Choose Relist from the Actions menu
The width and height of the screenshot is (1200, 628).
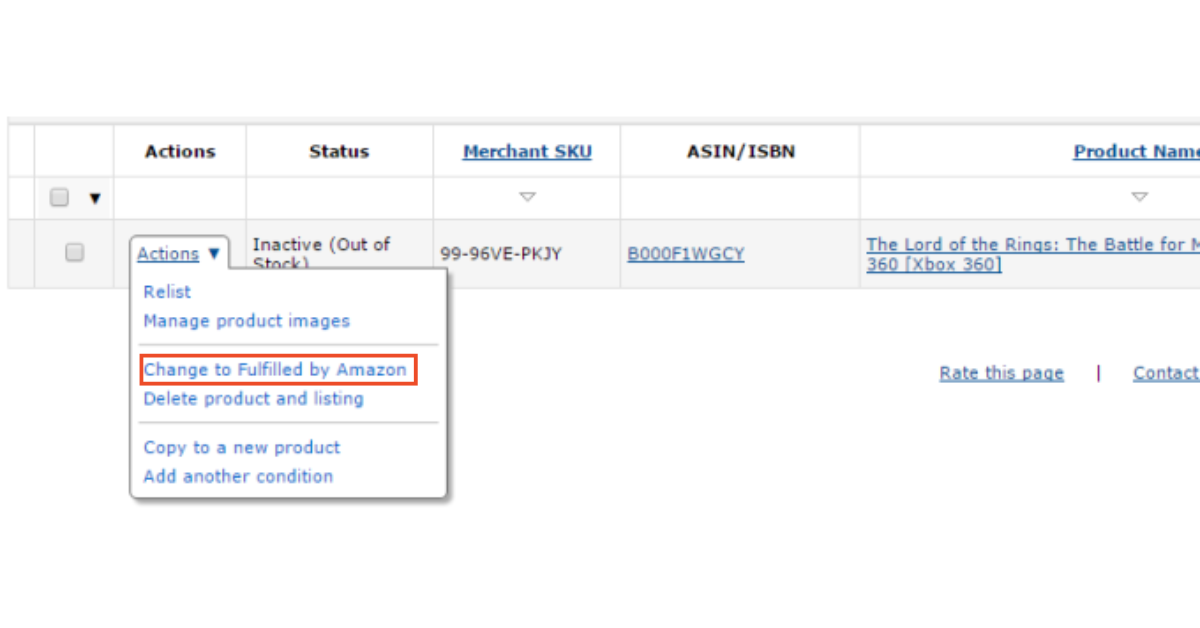pos(167,292)
